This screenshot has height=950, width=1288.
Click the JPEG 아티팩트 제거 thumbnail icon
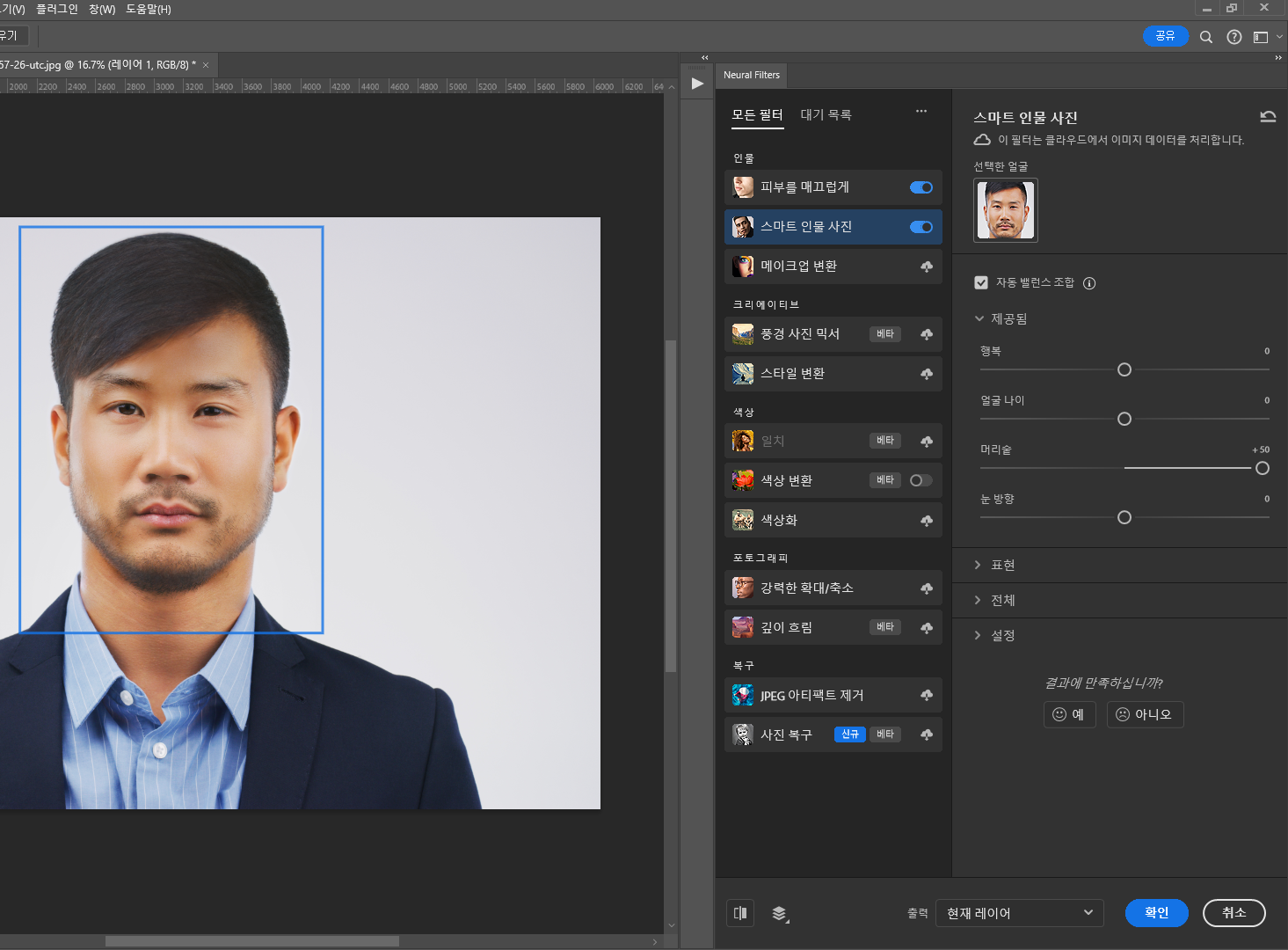(x=743, y=695)
